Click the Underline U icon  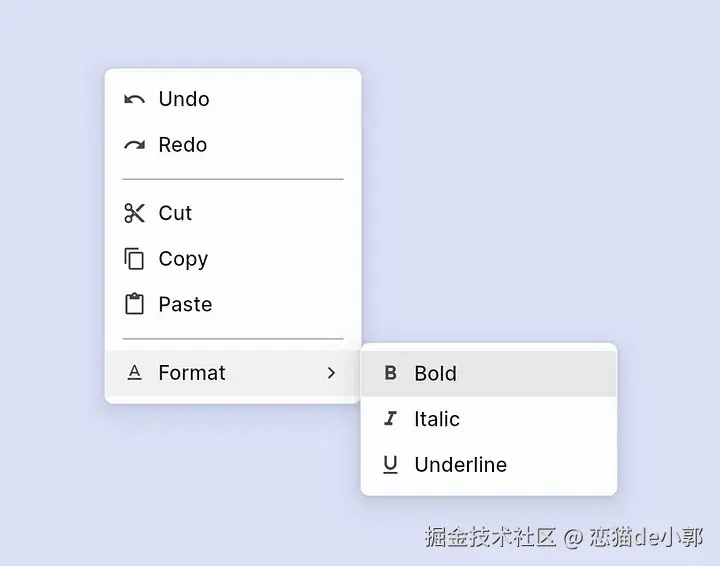[x=390, y=465]
